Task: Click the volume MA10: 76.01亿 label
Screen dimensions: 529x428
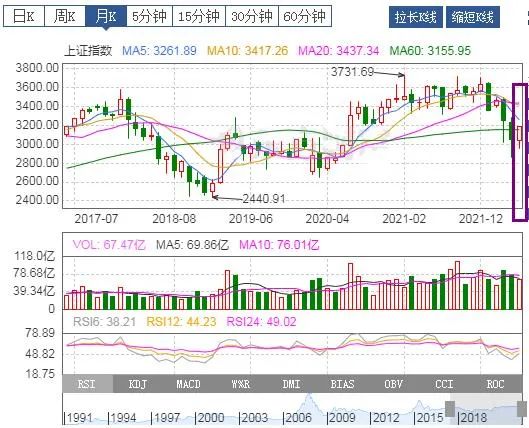Action: (x=279, y=245)
